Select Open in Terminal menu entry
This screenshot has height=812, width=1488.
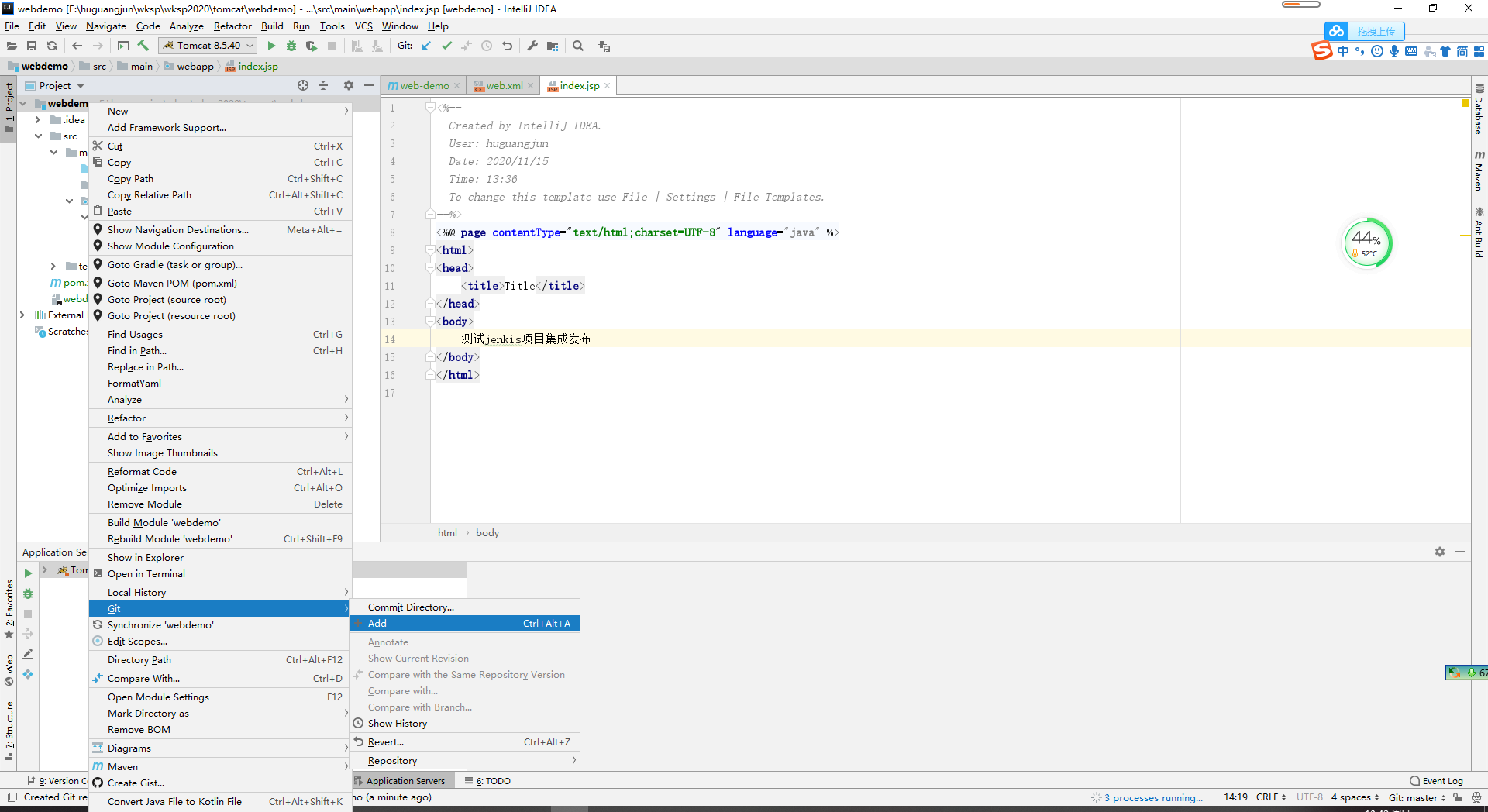point(220,573)
